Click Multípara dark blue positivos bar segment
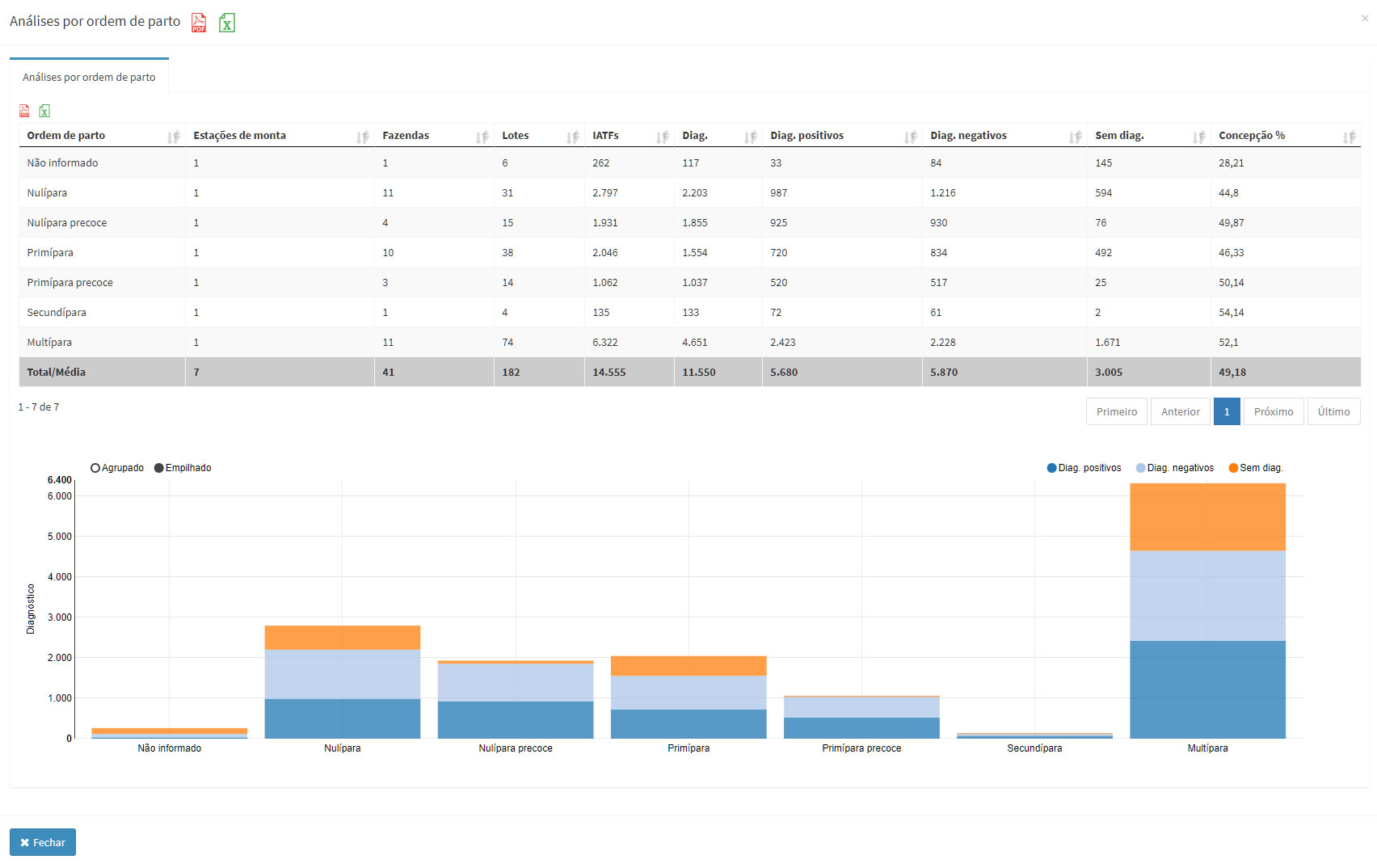Screen dimensions: 1377x868 (x=1207, y=689)
